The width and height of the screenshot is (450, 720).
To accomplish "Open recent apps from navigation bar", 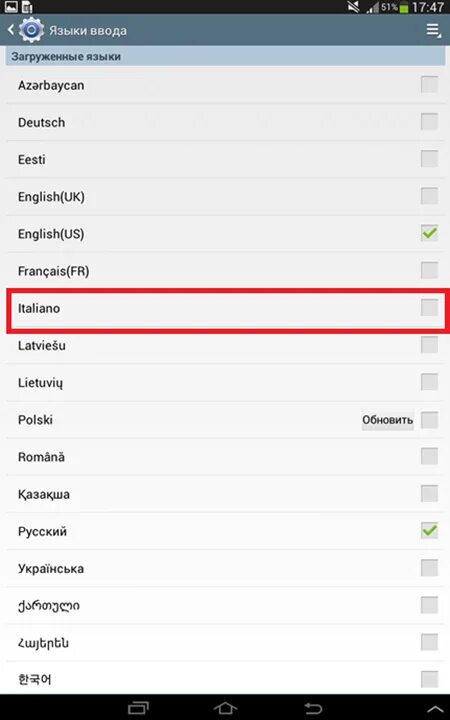I will tap(138, 708).
